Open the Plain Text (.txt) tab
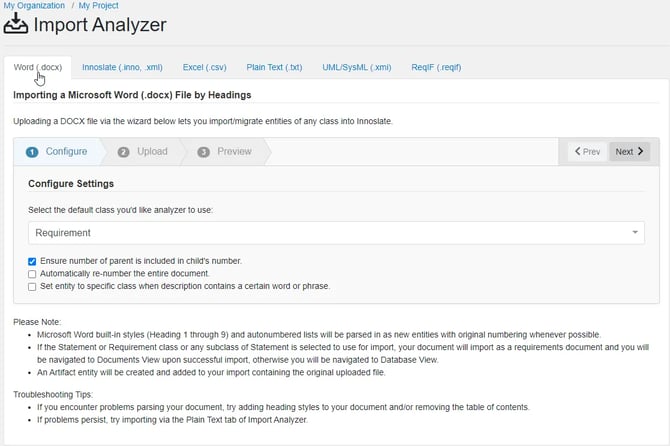This screenshot has width=670, height=446. click(274, 67)
